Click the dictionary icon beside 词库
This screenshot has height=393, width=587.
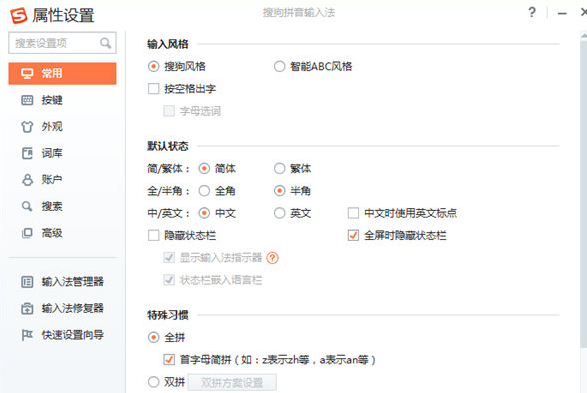coord(27,153)
